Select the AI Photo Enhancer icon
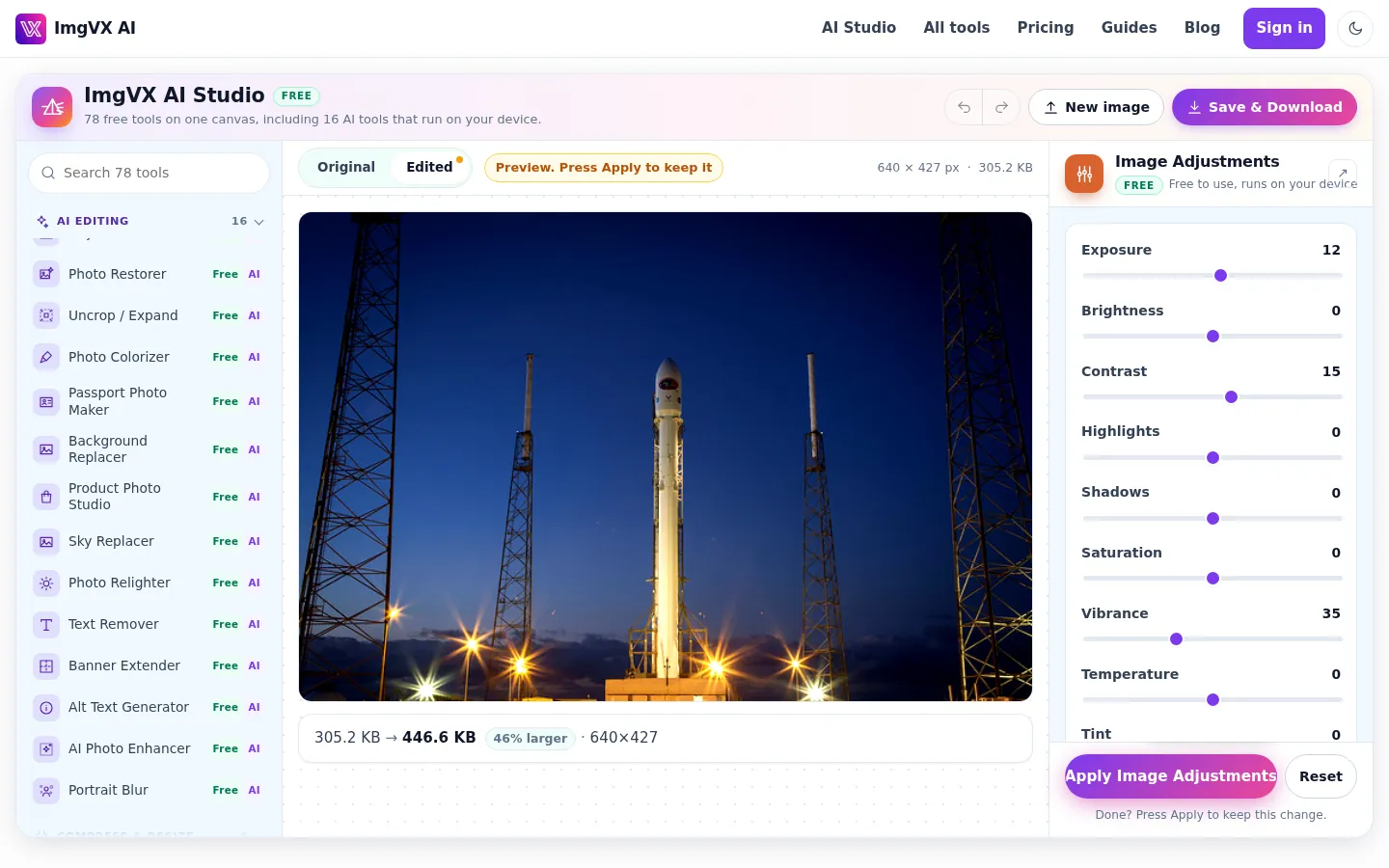This screenshot has width=1389, height=868. 46,748
